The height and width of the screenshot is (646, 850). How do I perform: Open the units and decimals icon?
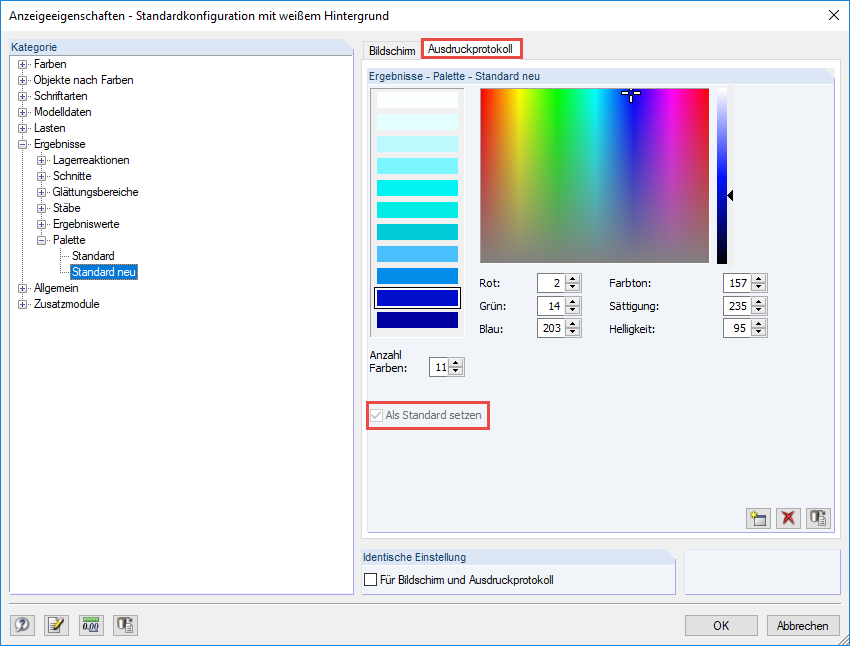point(91,625)
